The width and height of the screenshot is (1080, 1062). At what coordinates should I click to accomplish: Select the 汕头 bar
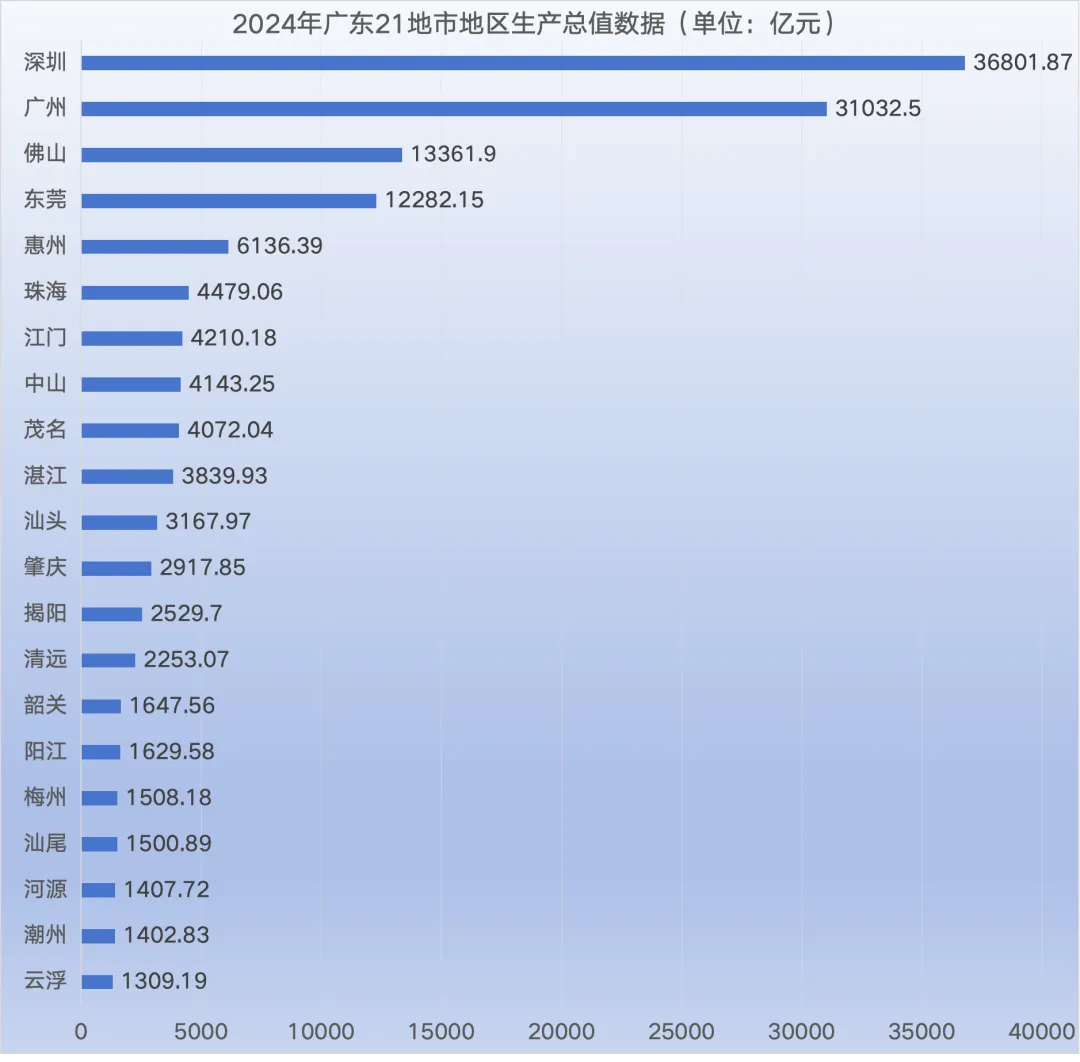120,521
